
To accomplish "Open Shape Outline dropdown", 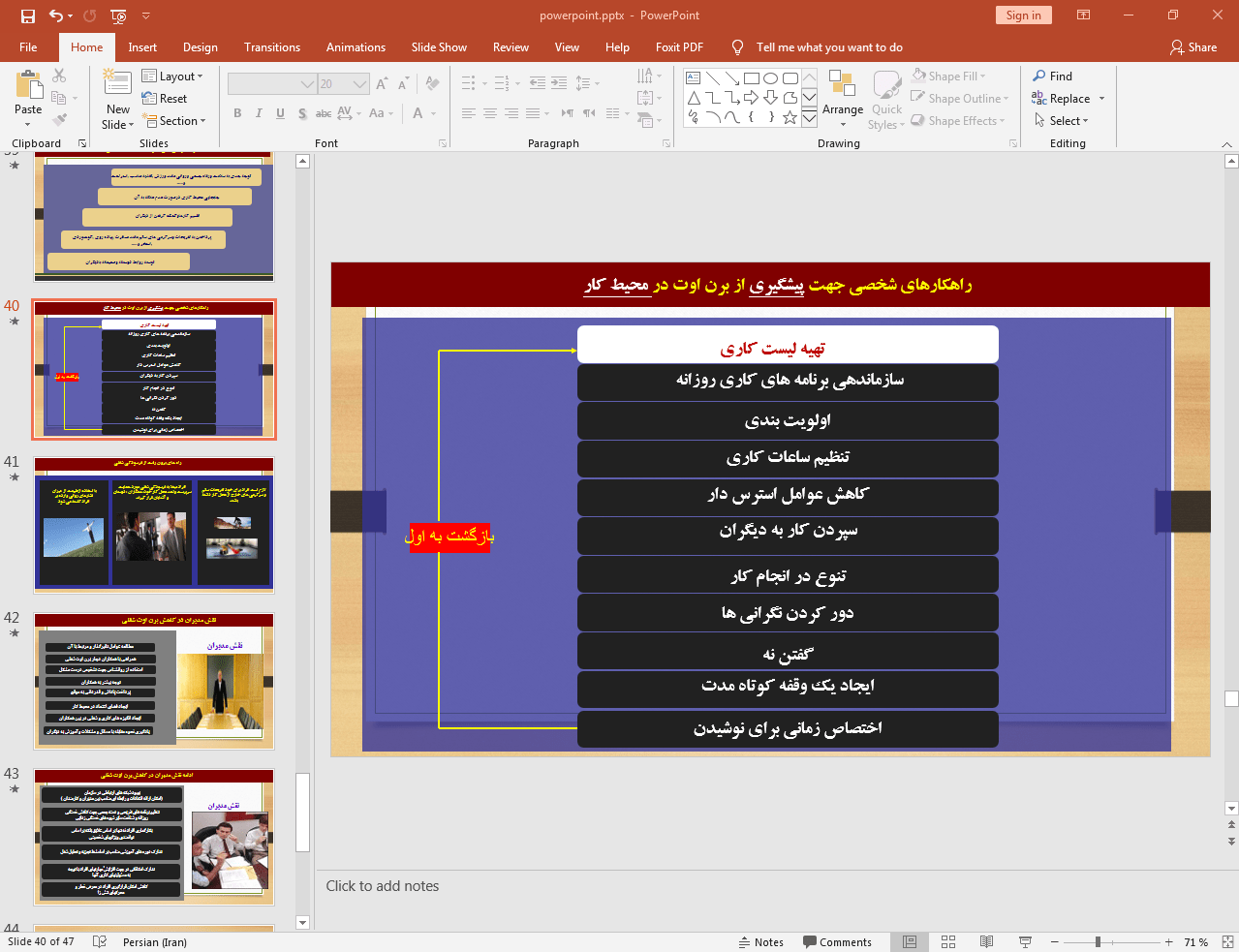I will [961, 98].
